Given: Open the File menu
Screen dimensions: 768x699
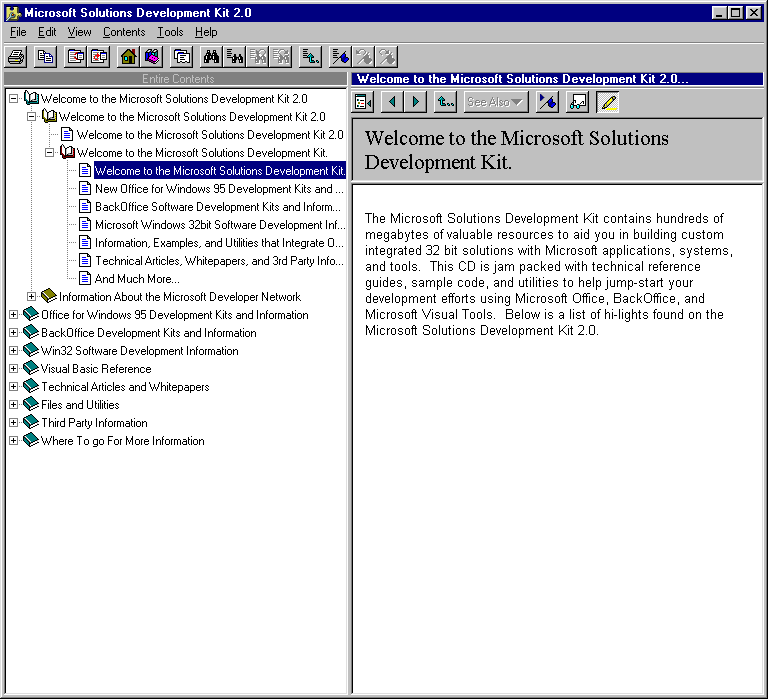Looking at the screenshot, I should [x=18, y=32].
